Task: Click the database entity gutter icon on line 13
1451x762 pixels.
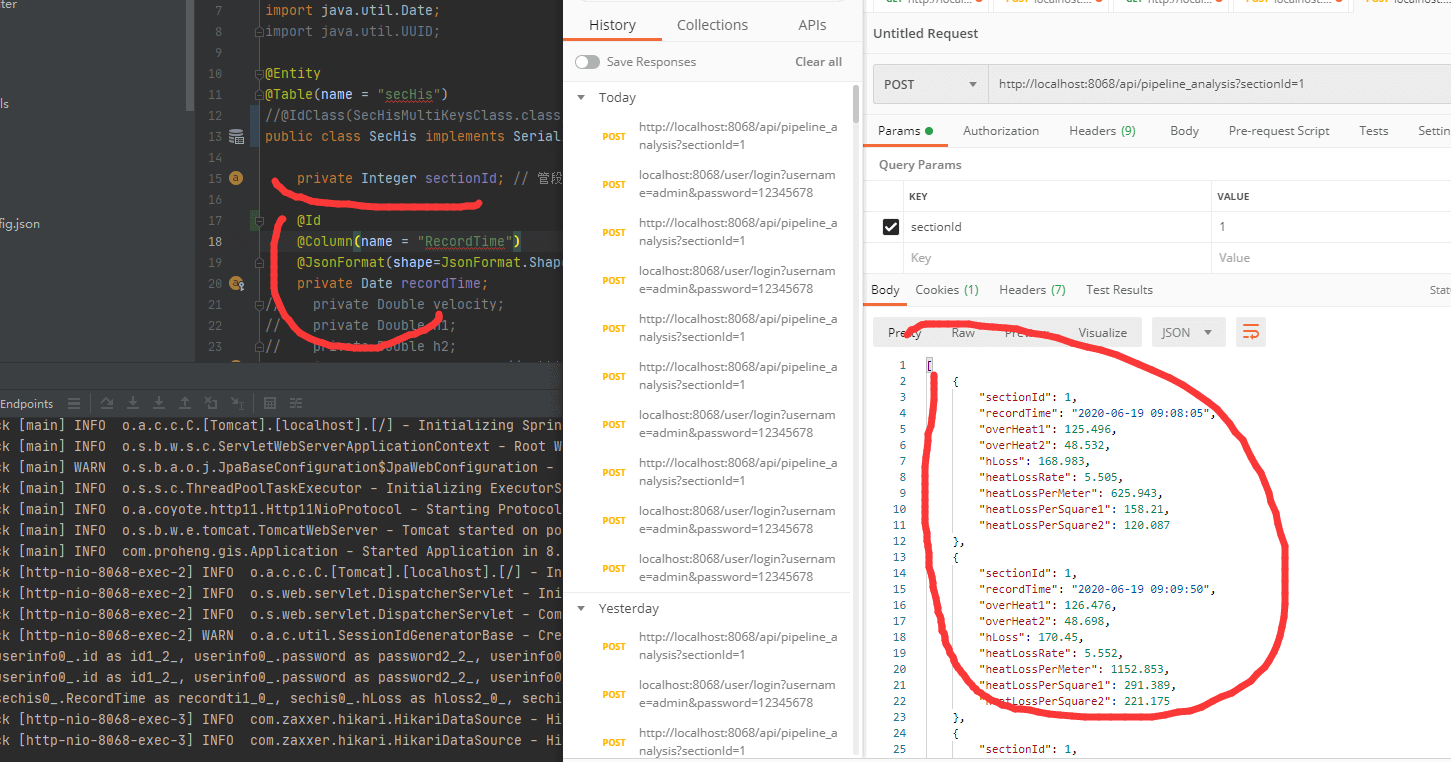Action: point(236,137)
